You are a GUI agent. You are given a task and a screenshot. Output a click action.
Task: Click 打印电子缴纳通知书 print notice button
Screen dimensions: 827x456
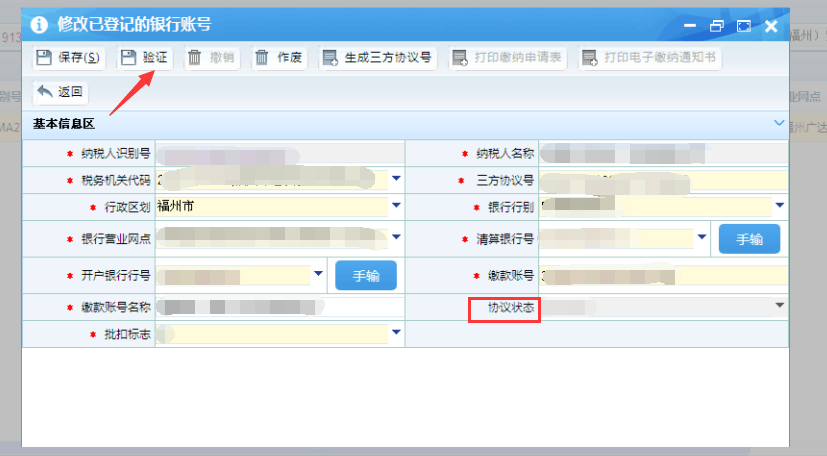tap(649, 58)
